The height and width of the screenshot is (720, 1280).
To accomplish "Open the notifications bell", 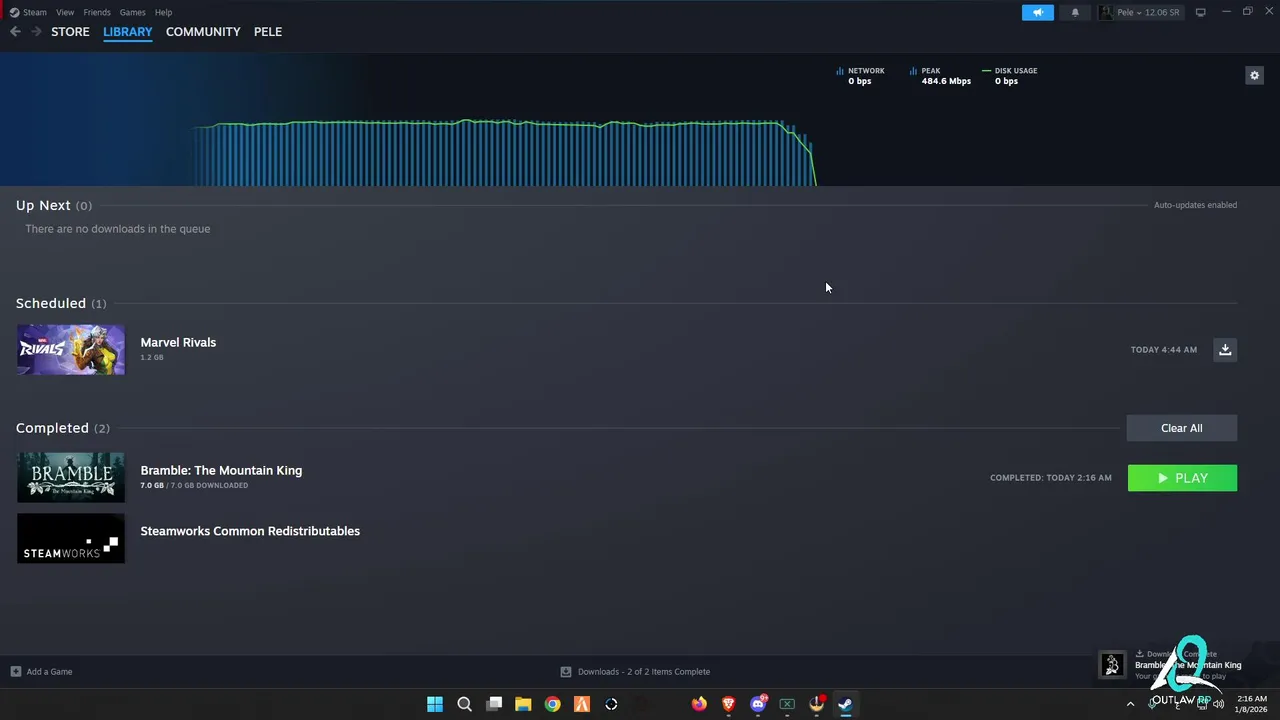I will point(1075,12).
